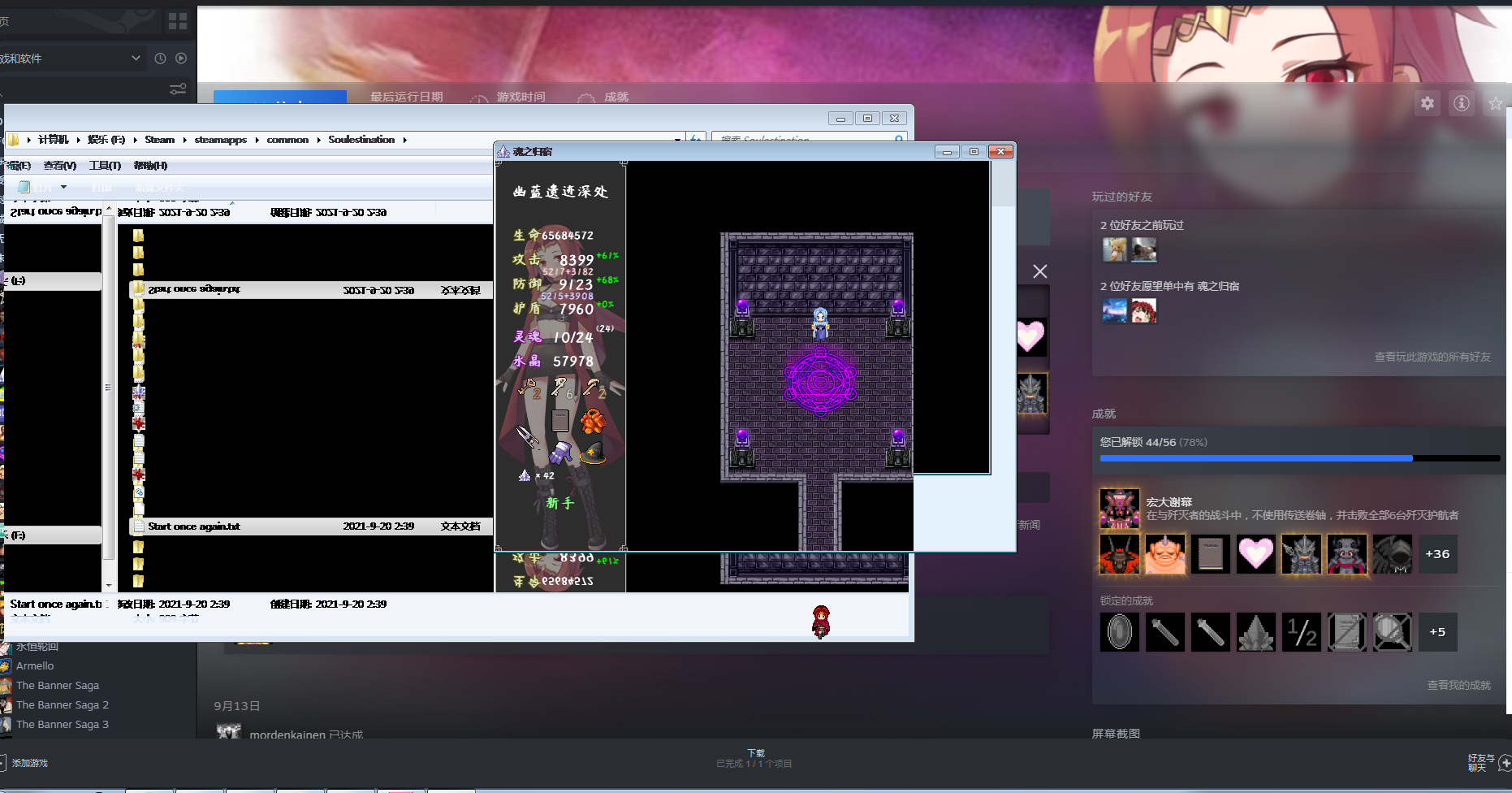Go to common folder in the address bar
The image size is (1512, 793).
click(x=287, y=140)
